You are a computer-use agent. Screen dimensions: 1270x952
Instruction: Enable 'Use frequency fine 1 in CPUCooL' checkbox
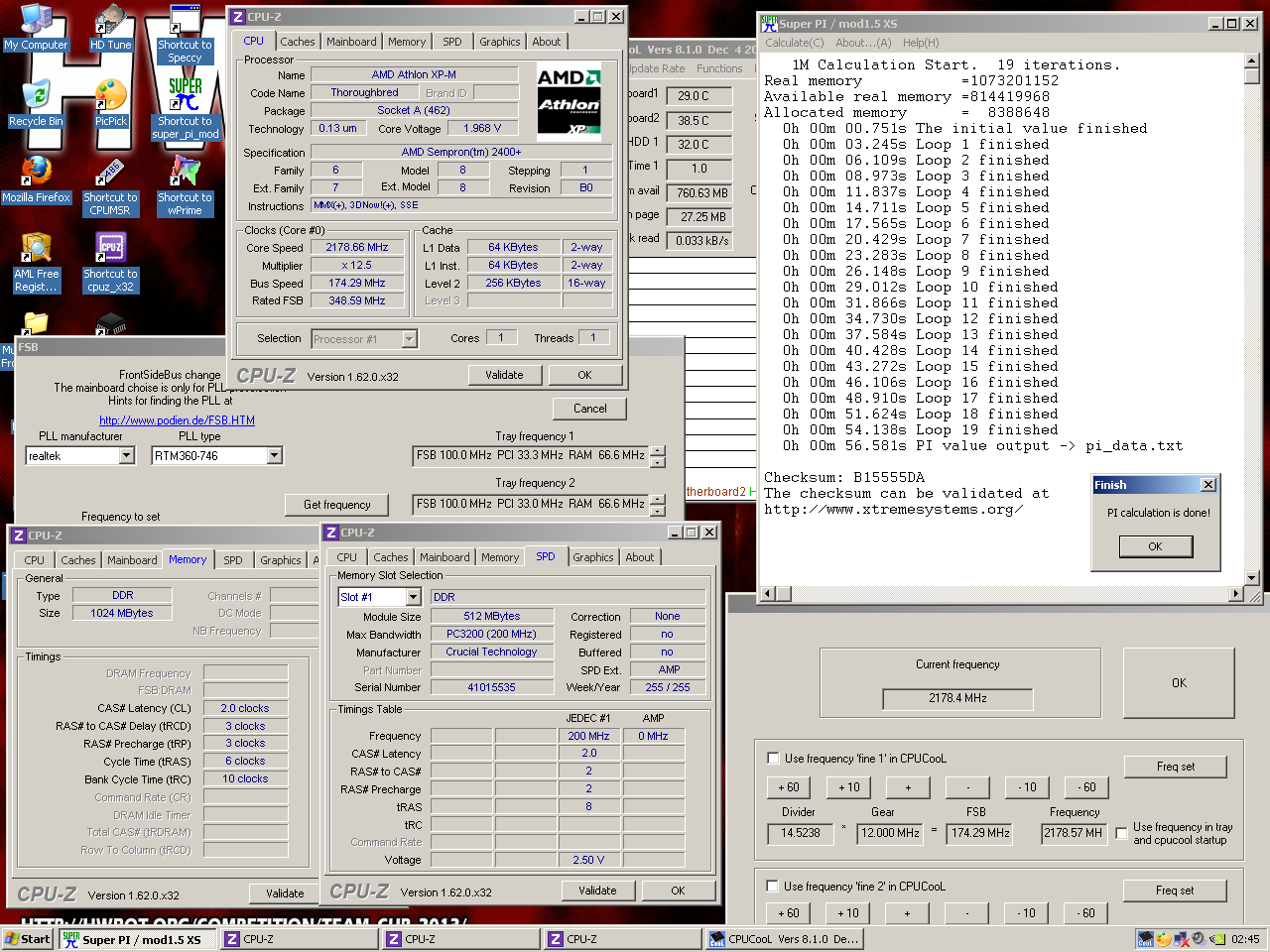click(x=773, y=759)
